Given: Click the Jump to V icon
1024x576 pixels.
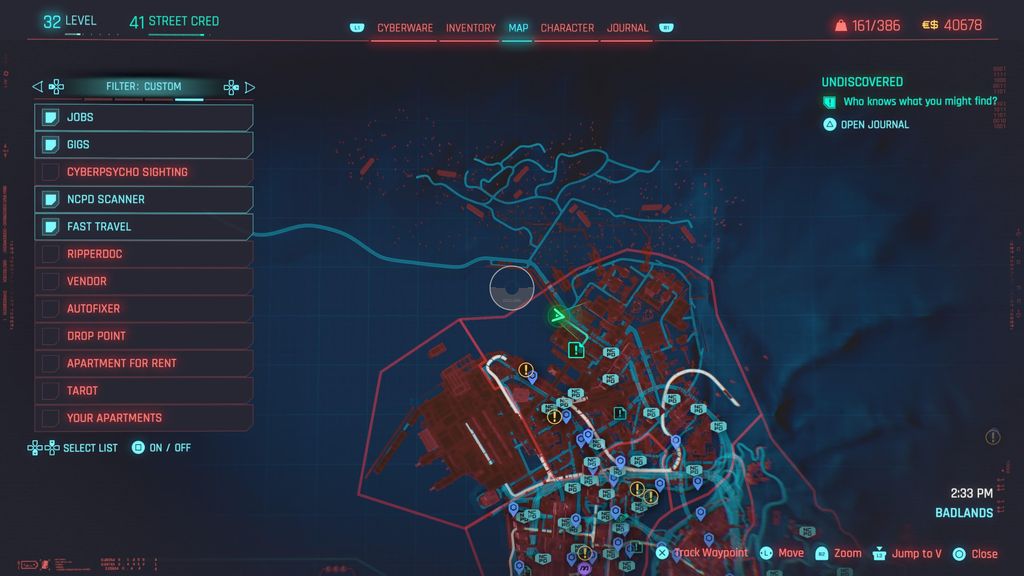Looking at the screenshot, I should (879, 553).
